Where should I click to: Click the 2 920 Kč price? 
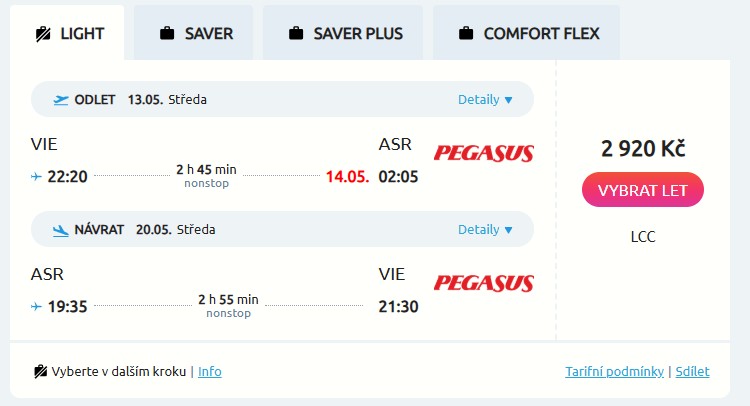(643, 149)
